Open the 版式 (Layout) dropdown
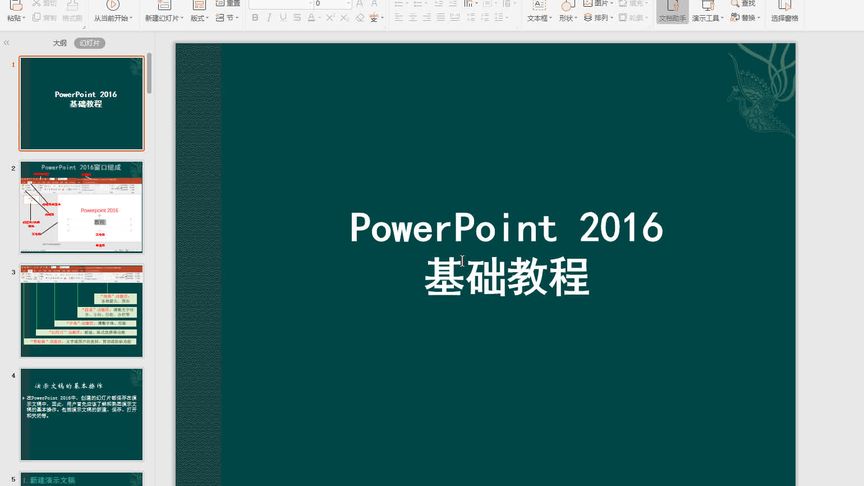 coord(199,11)
